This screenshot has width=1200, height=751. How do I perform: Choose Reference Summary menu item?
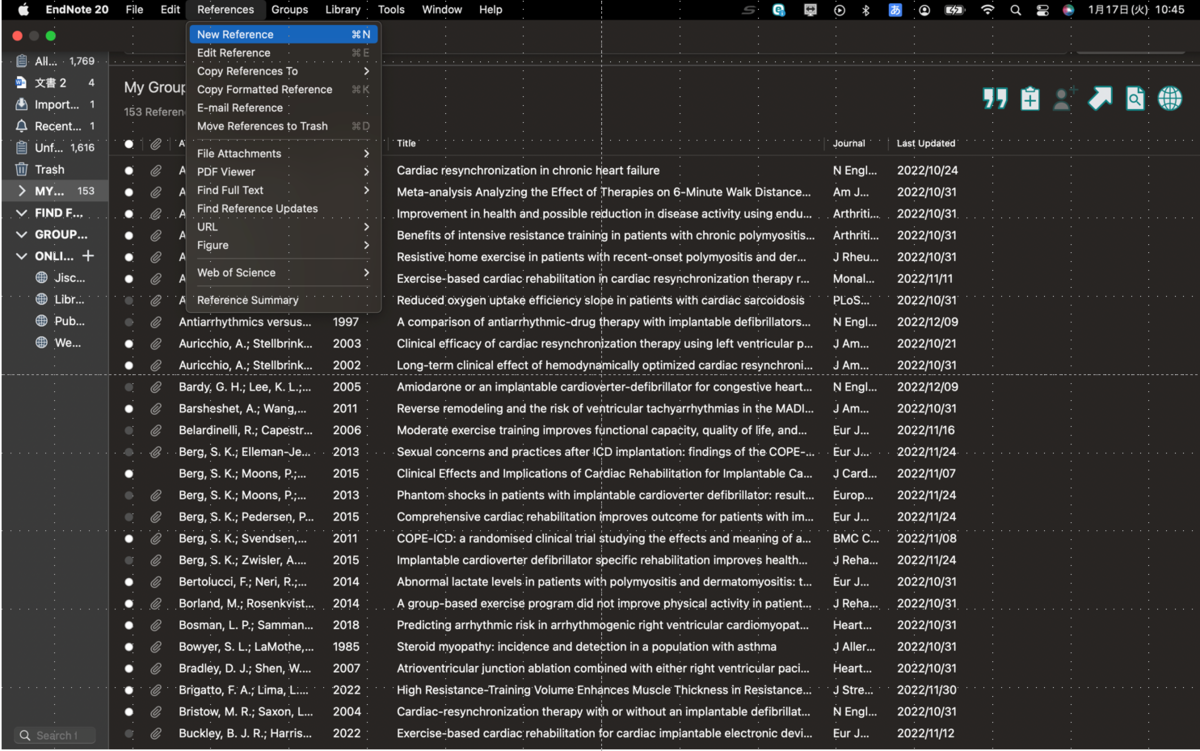coord(284,300)
